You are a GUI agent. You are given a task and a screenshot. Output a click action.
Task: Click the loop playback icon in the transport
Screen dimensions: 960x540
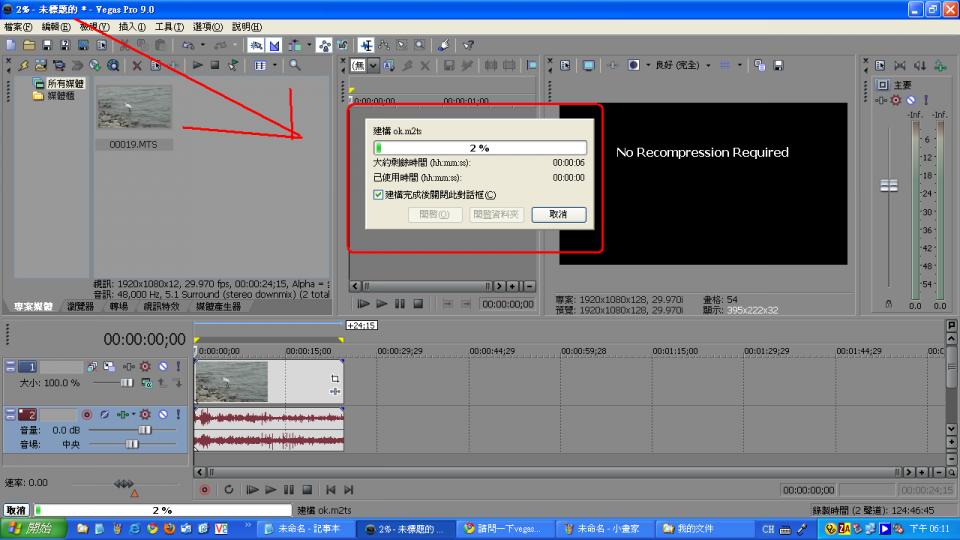click(229, 490)
